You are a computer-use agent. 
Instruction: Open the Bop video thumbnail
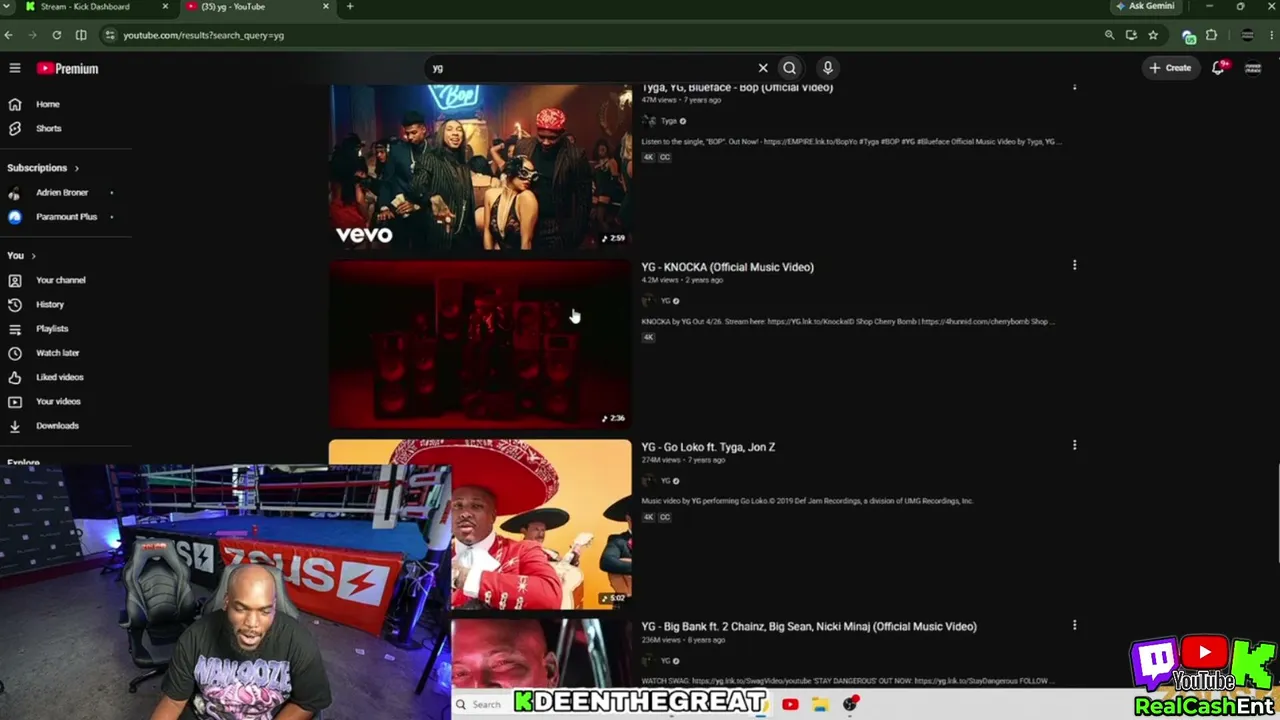coord(480,167)
